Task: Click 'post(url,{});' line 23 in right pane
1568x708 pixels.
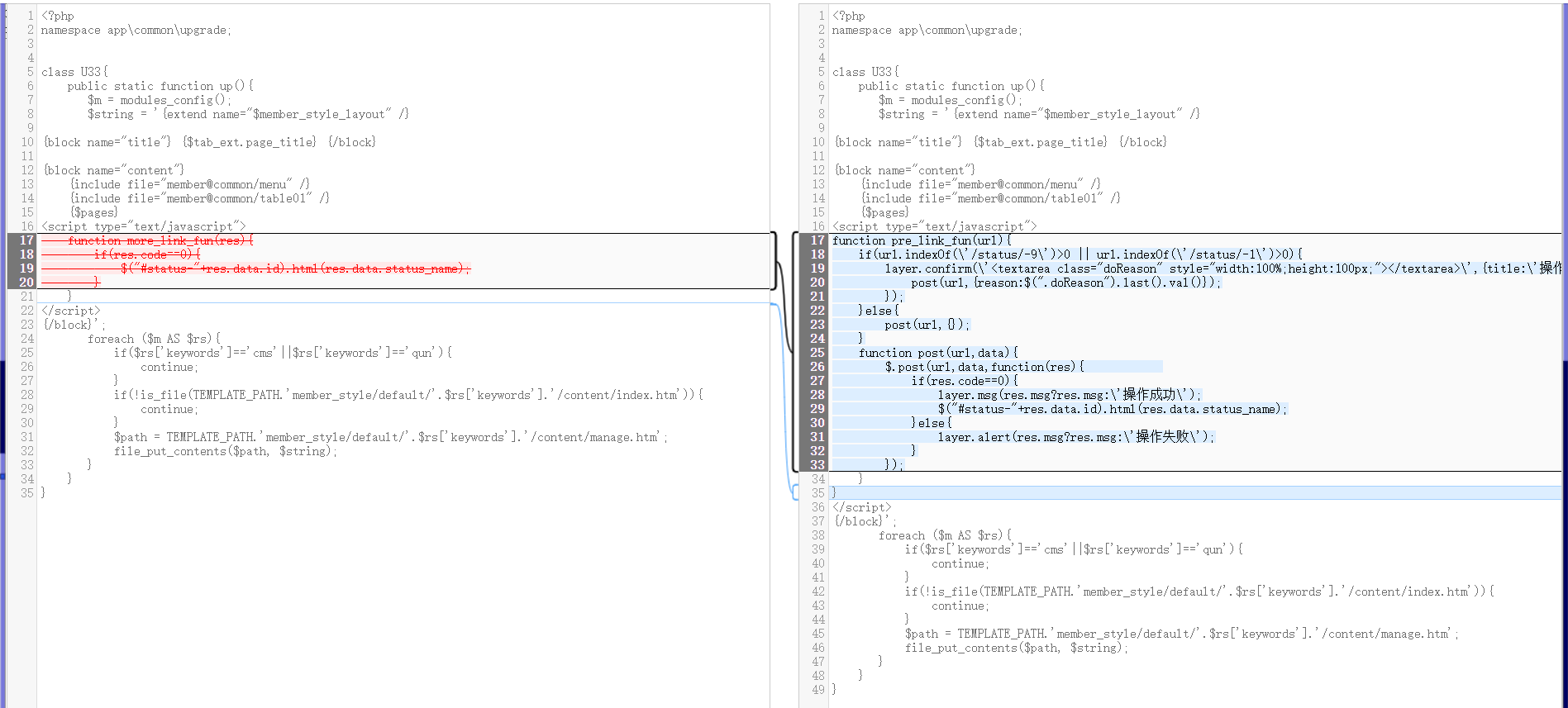Action: pos(927,325)
